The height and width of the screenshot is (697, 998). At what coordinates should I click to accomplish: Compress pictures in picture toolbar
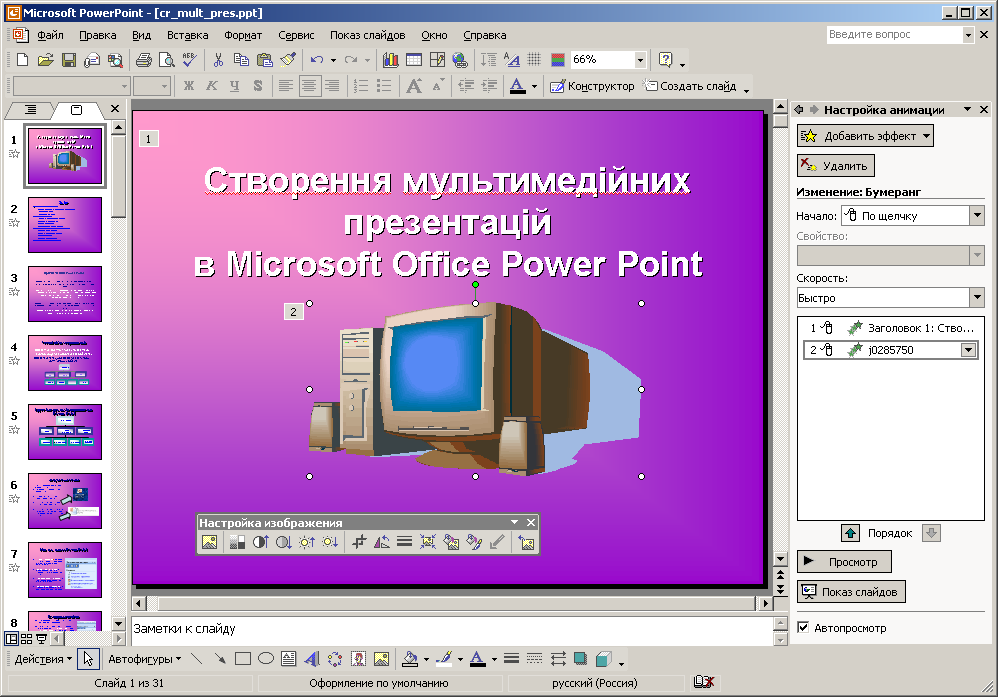pos(428,542)
